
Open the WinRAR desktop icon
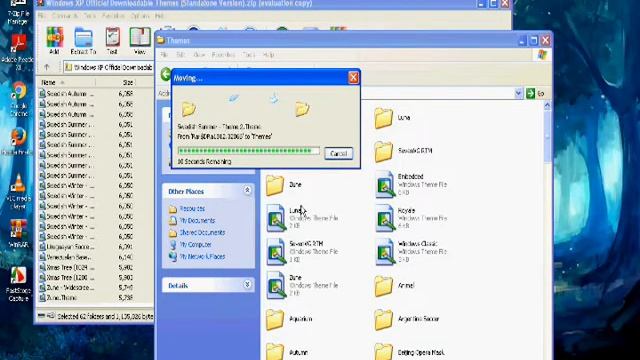[x=18, y=233]
